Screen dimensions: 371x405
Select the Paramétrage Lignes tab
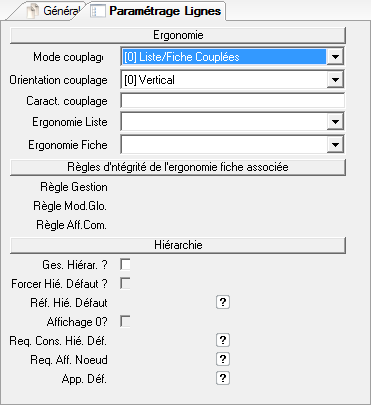[157, 11]
